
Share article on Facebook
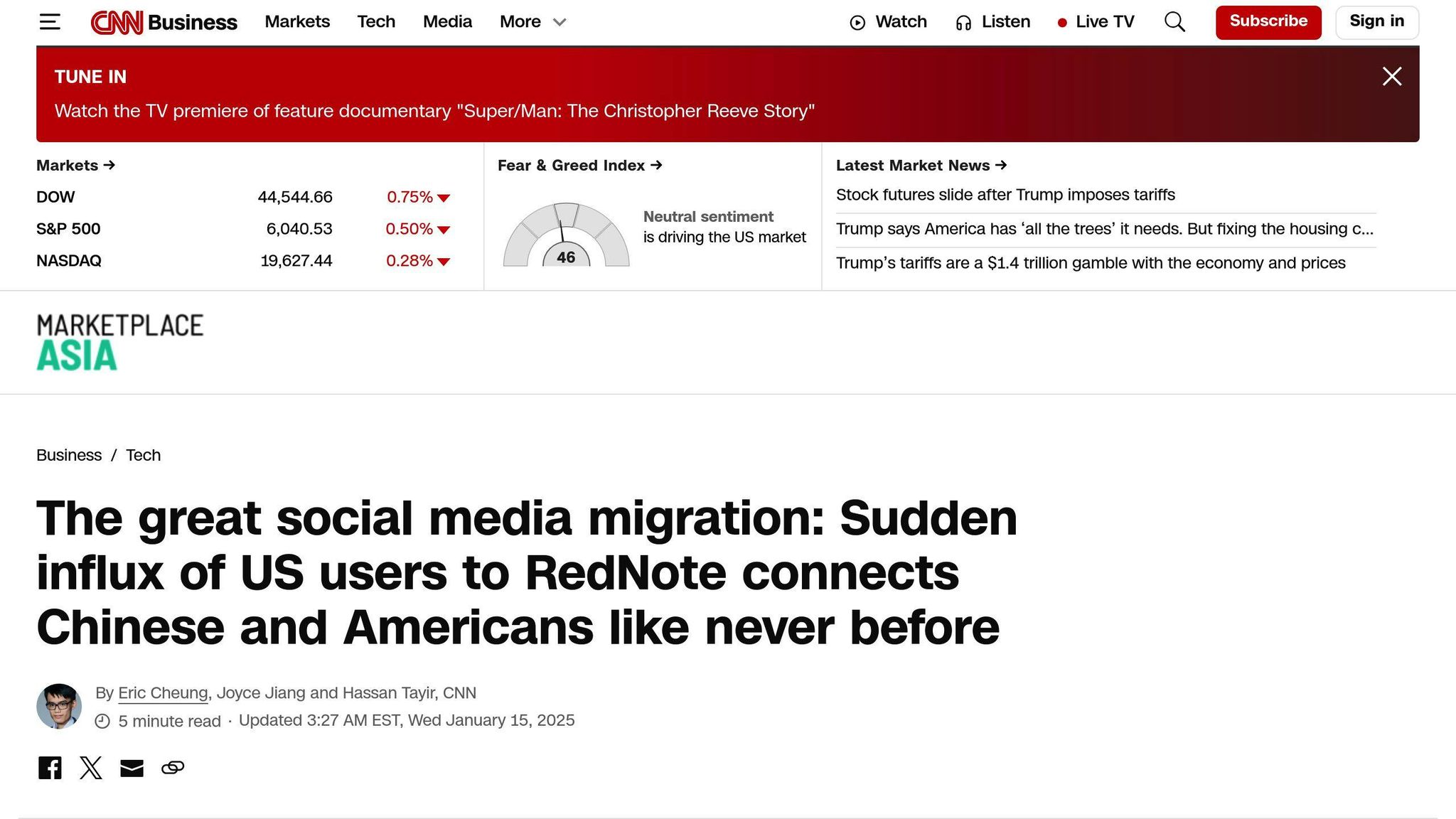tap(50, 768)
